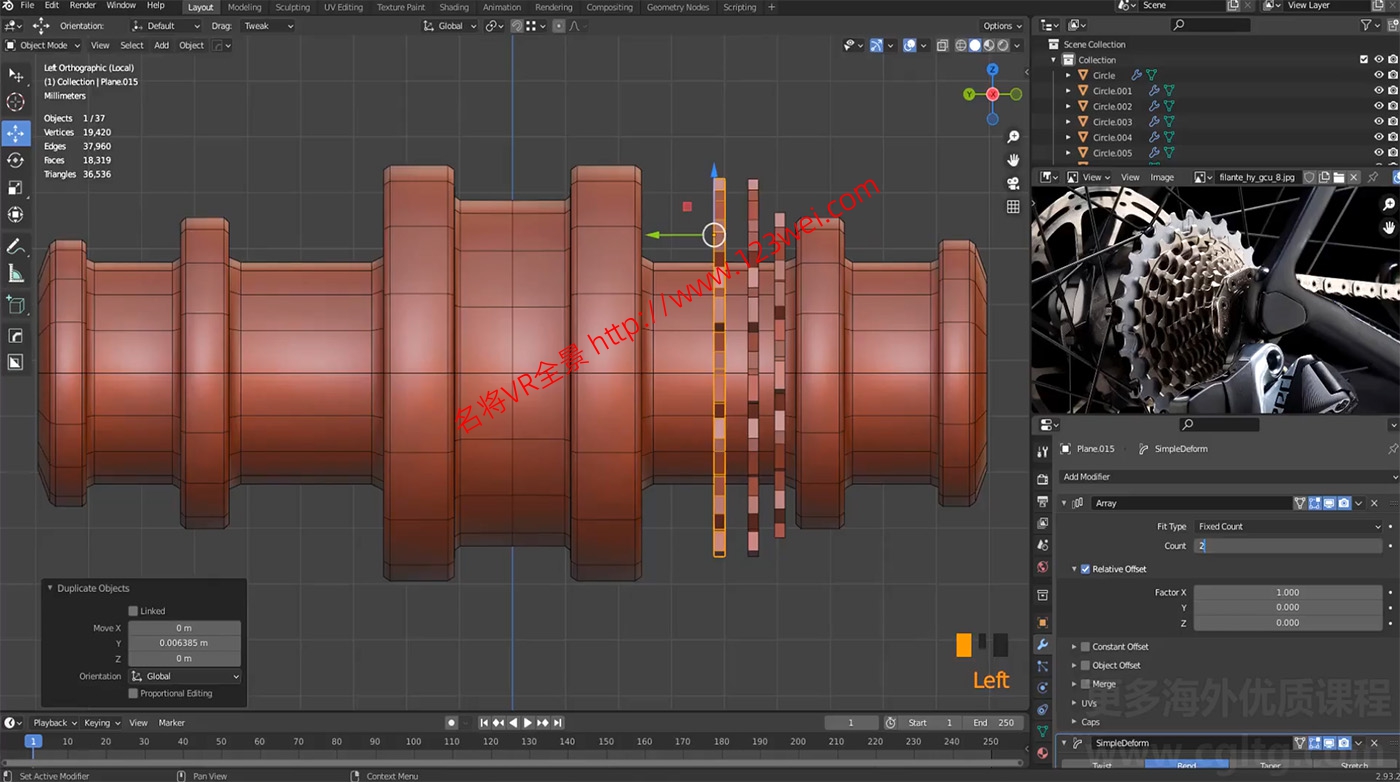Switch to the Shading workspace tab

click(x=454, y=7)
